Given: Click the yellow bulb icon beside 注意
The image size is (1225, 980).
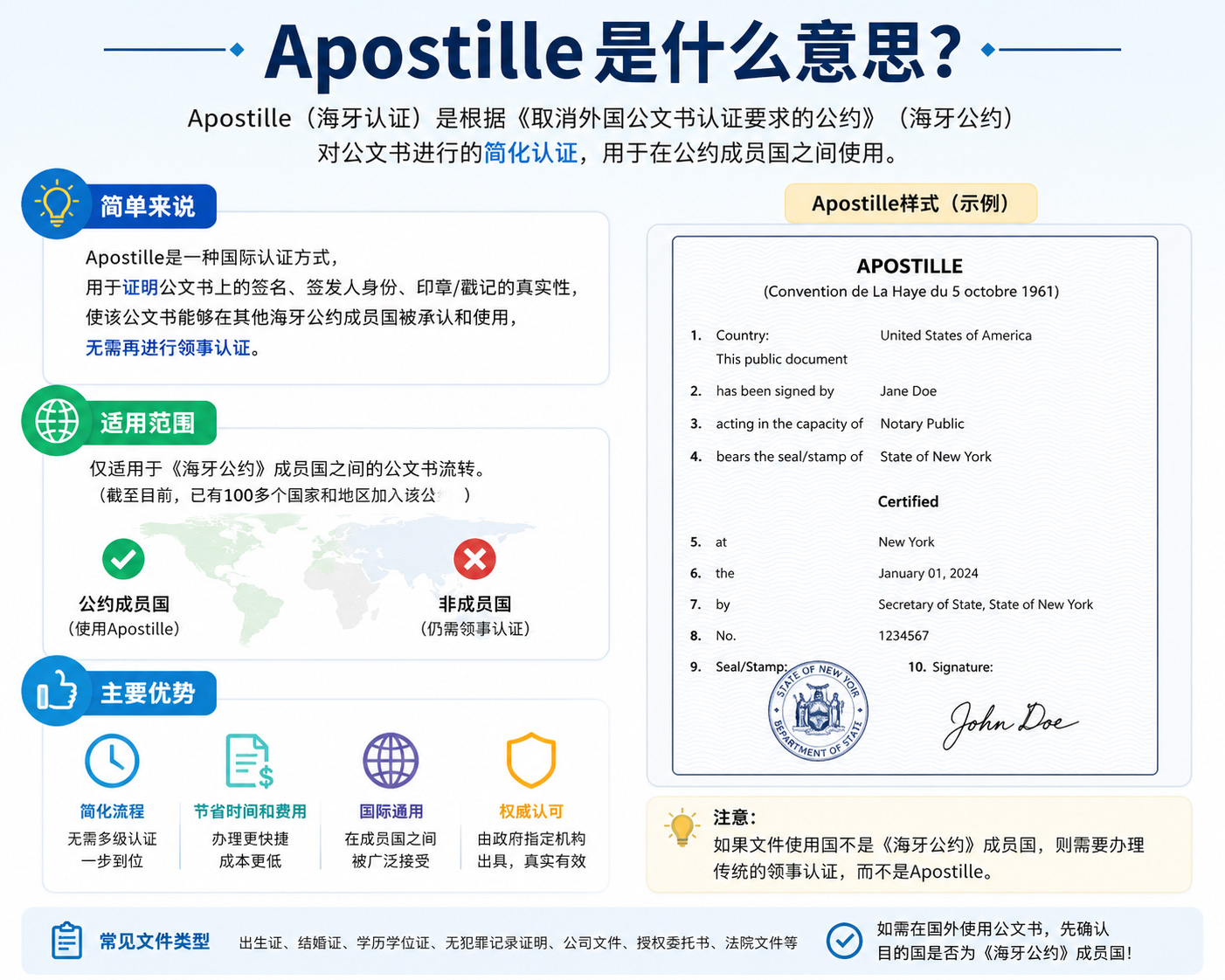Looking at the screenshot, I should click(682, 828).
